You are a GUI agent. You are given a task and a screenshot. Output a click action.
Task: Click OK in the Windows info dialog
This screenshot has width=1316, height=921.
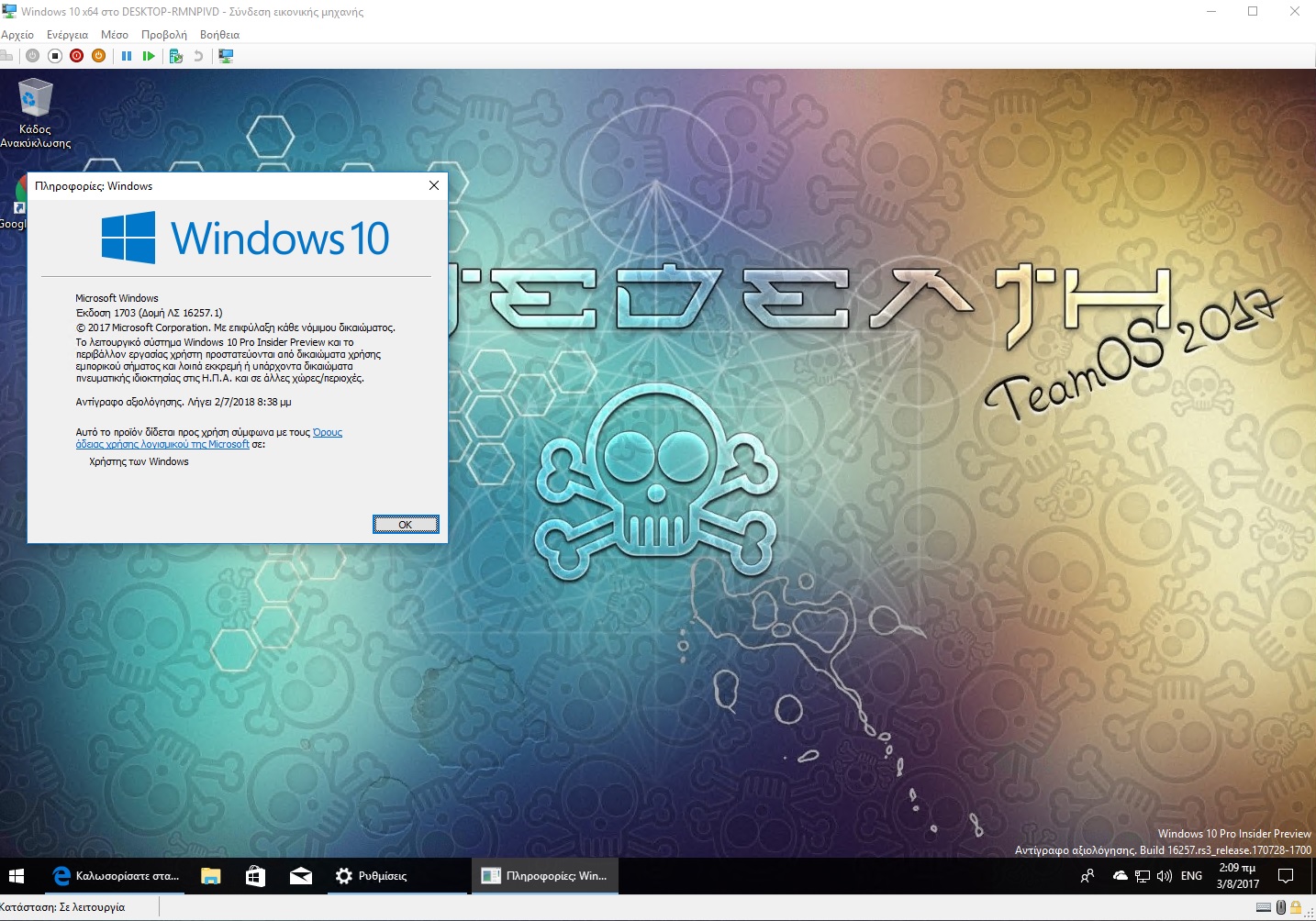[406, 524]
